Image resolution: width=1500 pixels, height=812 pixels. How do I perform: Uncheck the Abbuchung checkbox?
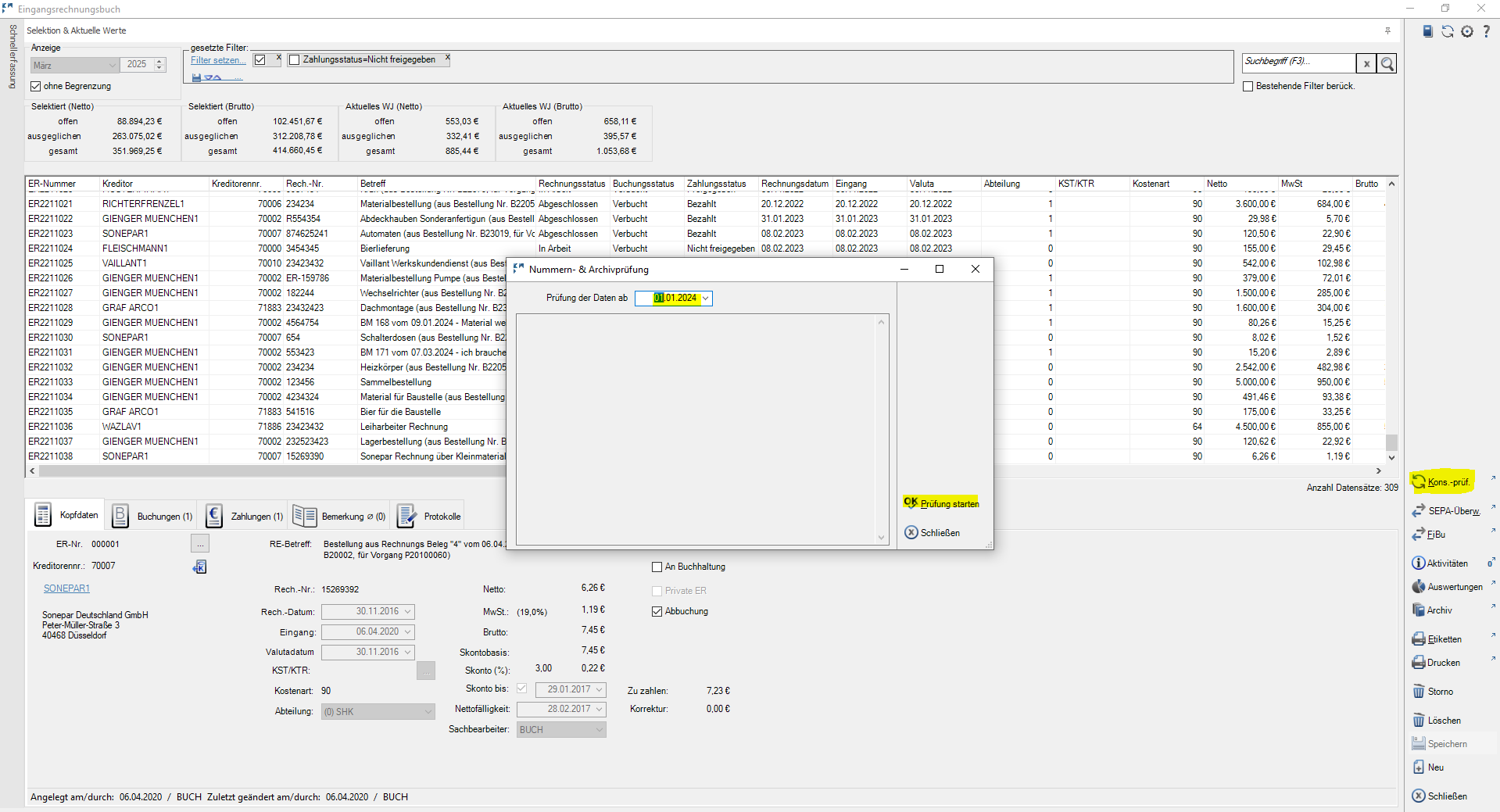pyautogui.click(x=657, y=611)
